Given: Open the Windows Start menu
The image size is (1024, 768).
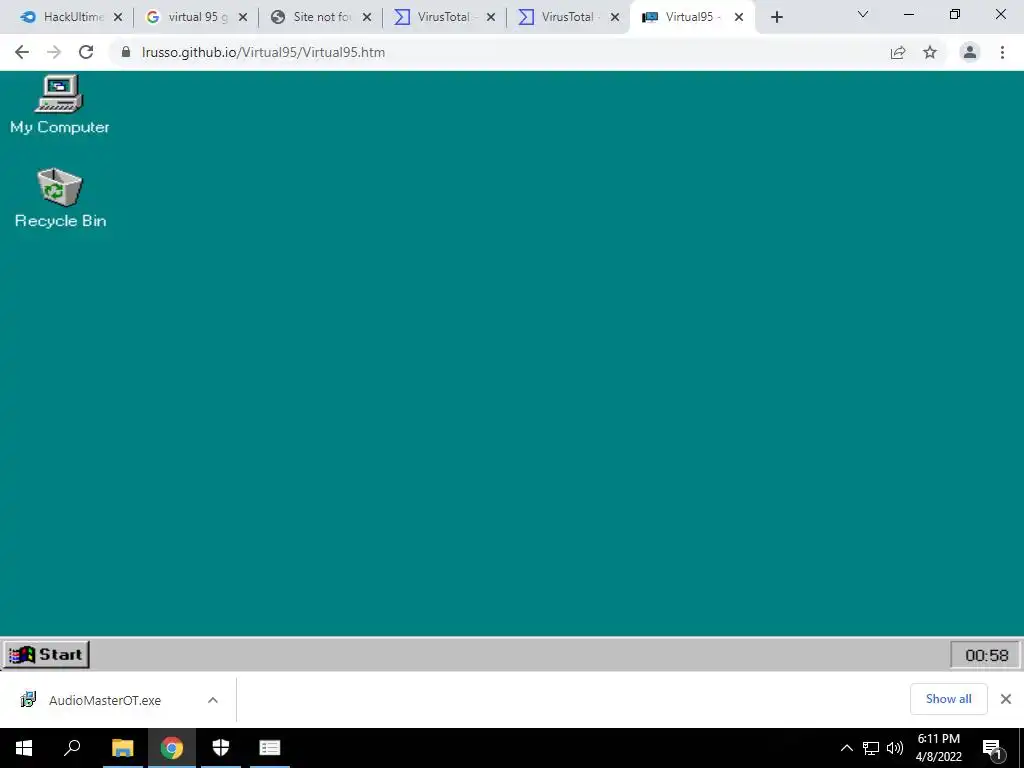Looking at the screenshot, I should click(x=24, y=748).
